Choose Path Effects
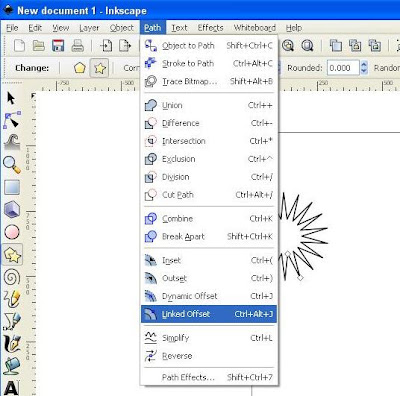Screen dimensions: 400x396 pyautogui.click(x=209, y=377)
